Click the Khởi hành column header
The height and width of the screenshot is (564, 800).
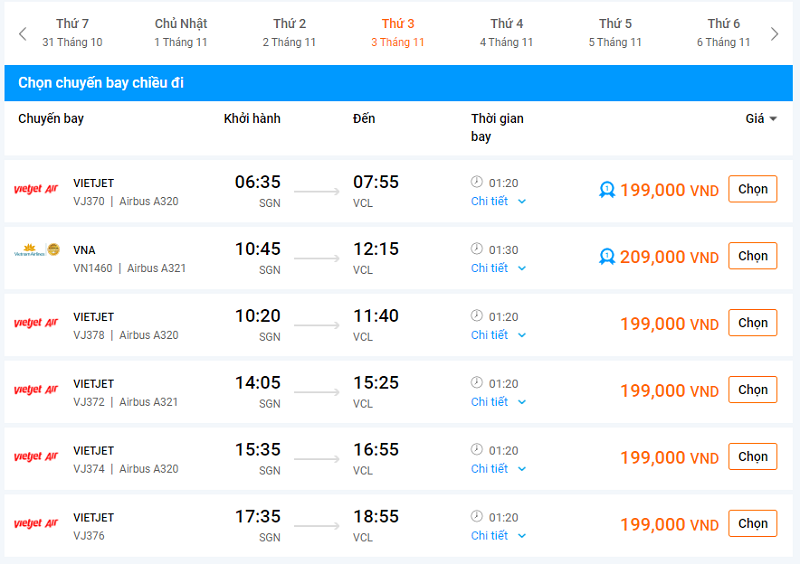click(252, 119)
